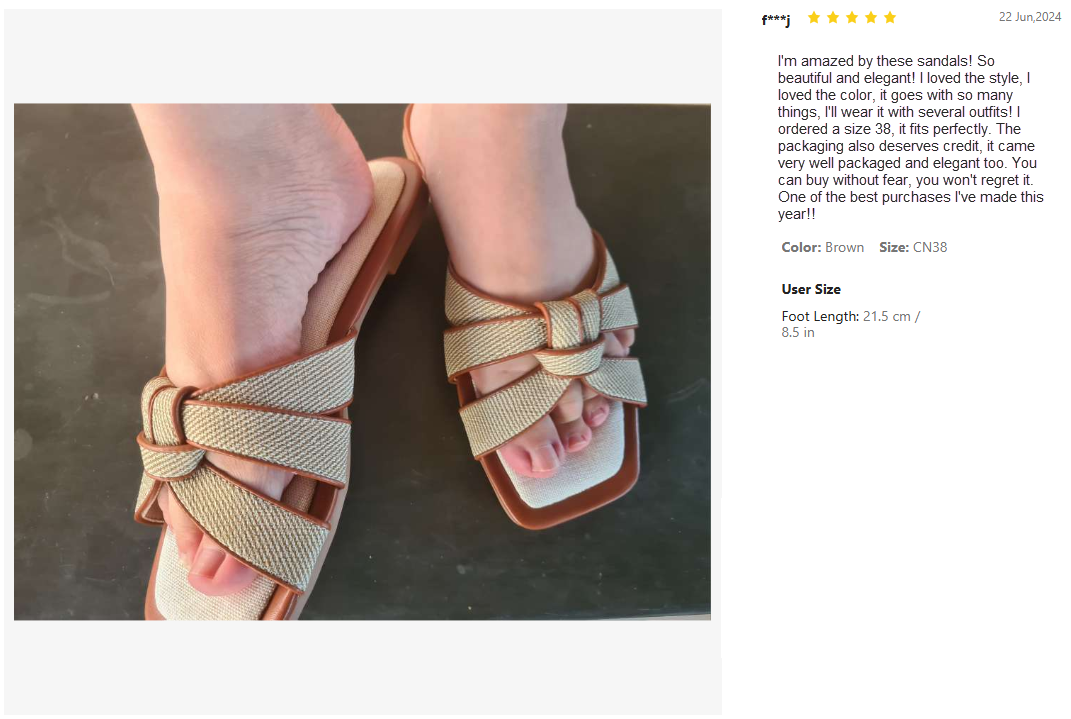
Task: Click the "Foot Length:" label
Action: point(820,316)
